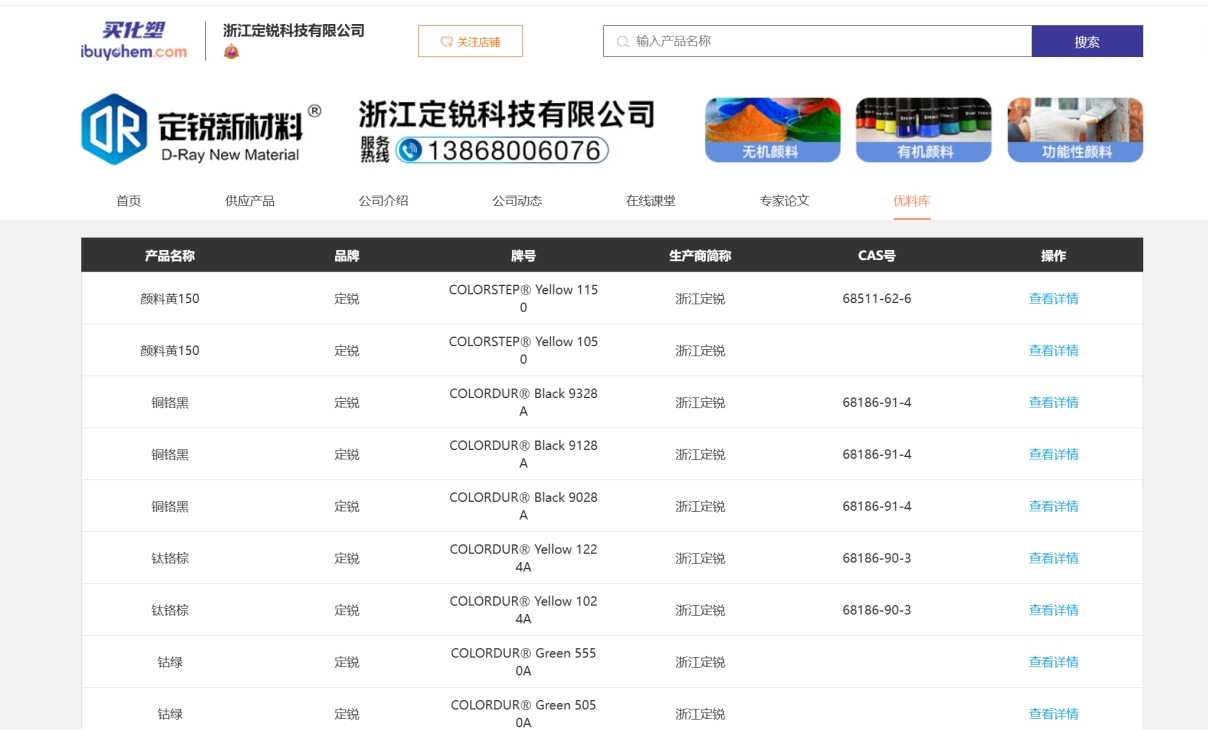1208x730 pixels.
Task: Select the 优料库 tab
Action: [912, 201]
